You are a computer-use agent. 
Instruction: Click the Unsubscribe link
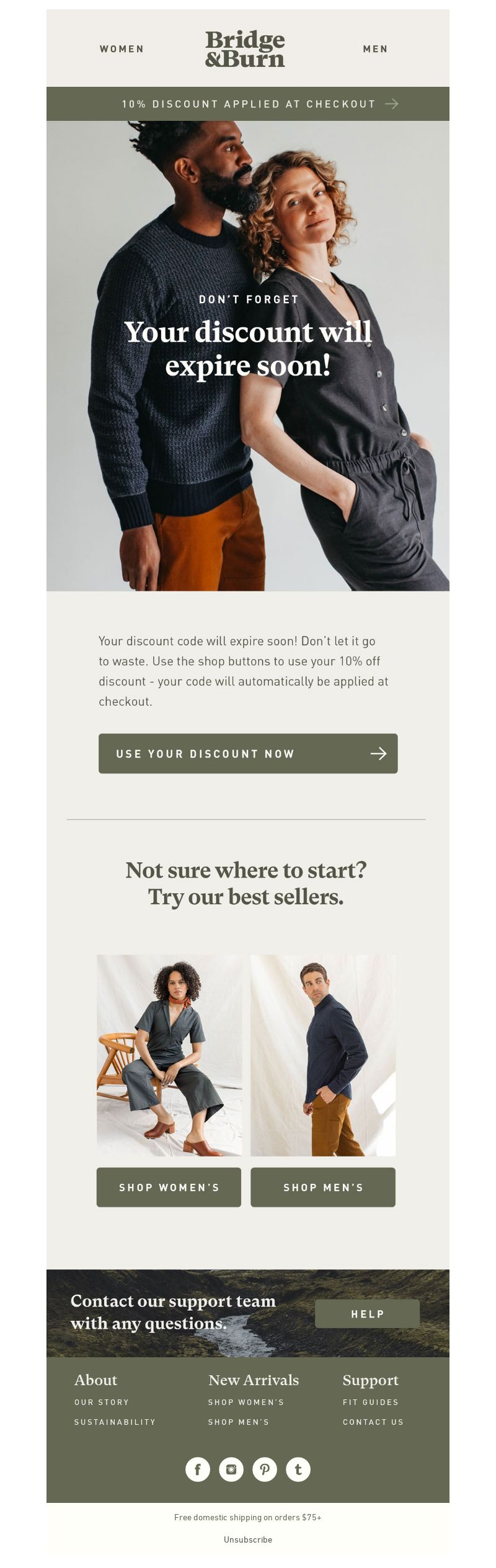click(x=248, y=1539)
